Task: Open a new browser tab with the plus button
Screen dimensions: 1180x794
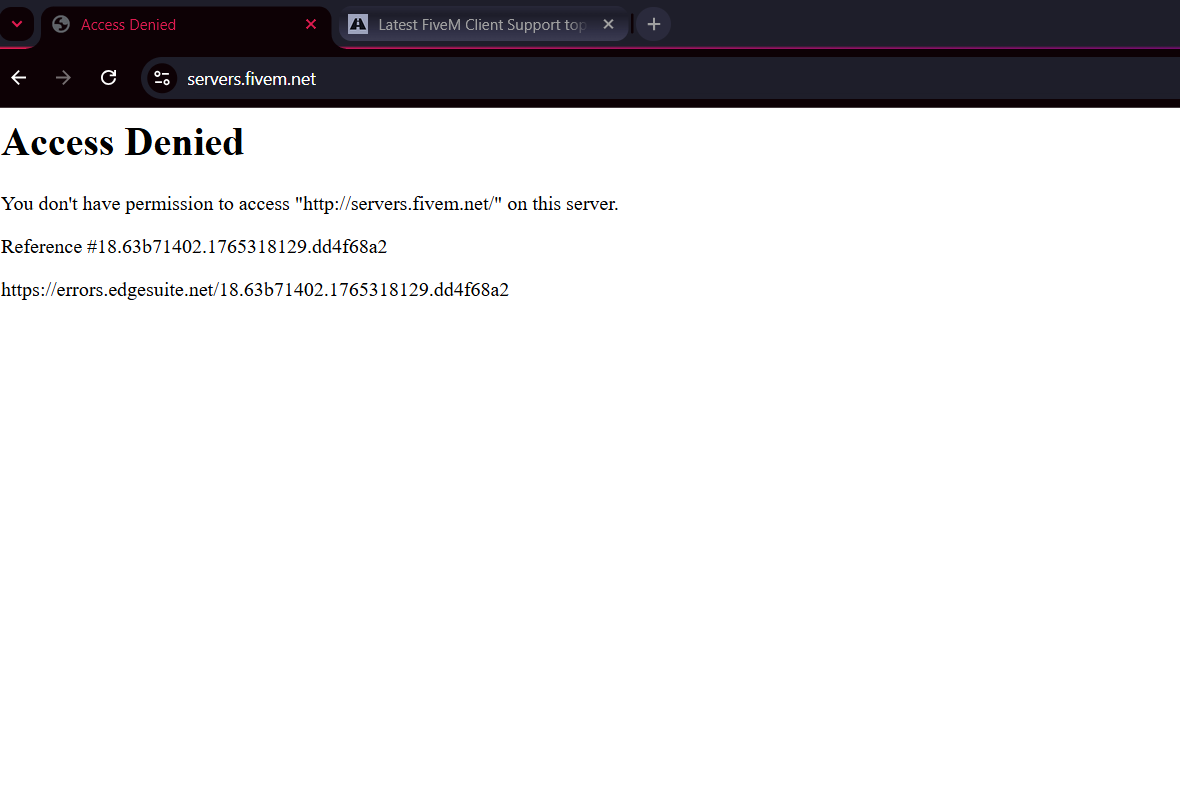Action: point(653,24)
